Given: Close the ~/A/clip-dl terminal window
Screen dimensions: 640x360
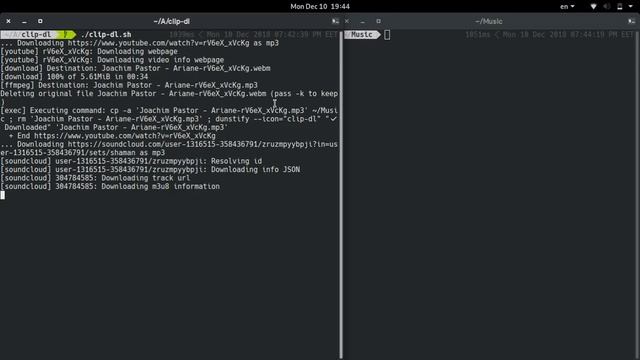Looking at the screenshot, I should coord(9,21).
